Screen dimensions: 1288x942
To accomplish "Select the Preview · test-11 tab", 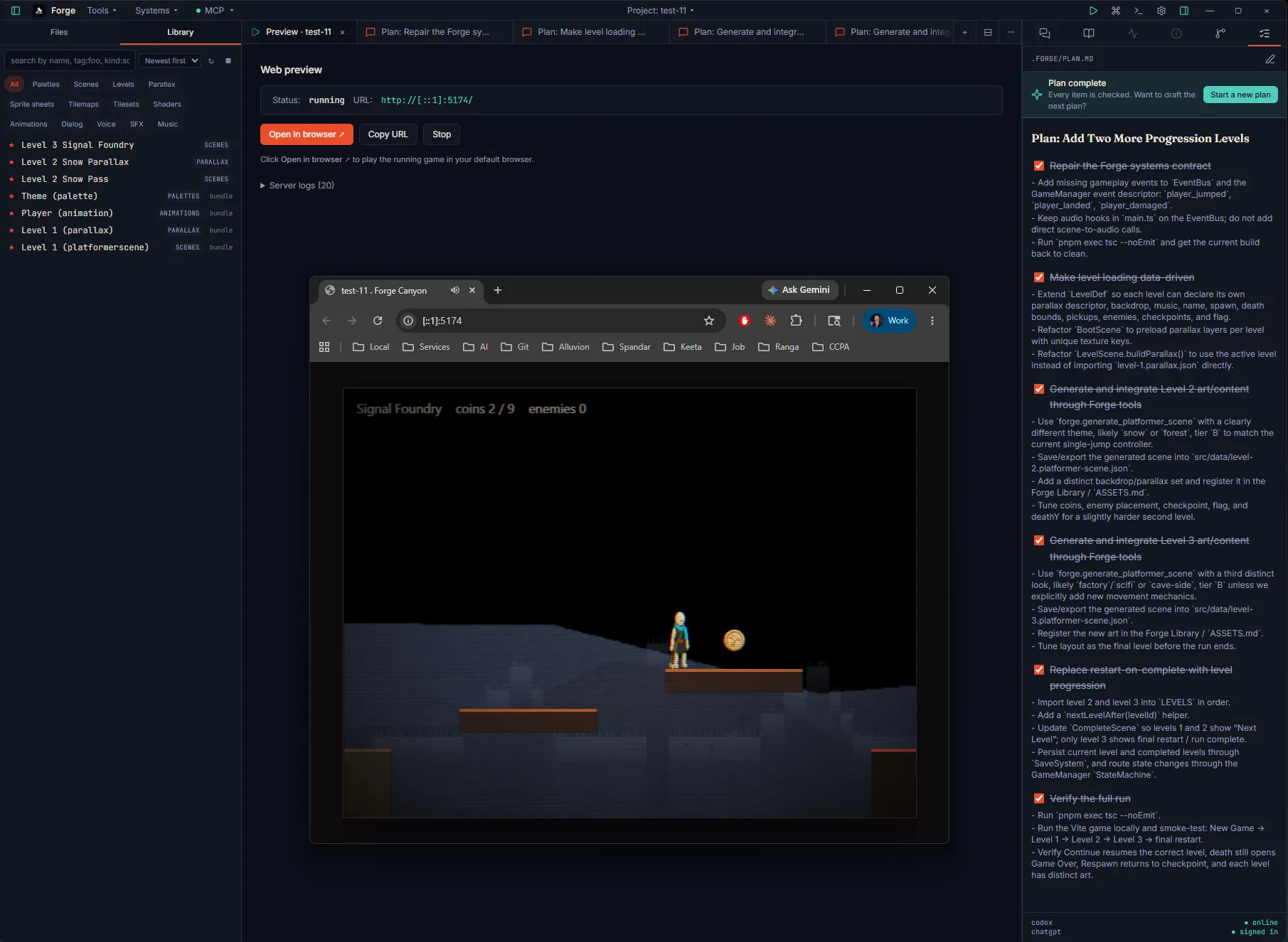I will (298, 32).
